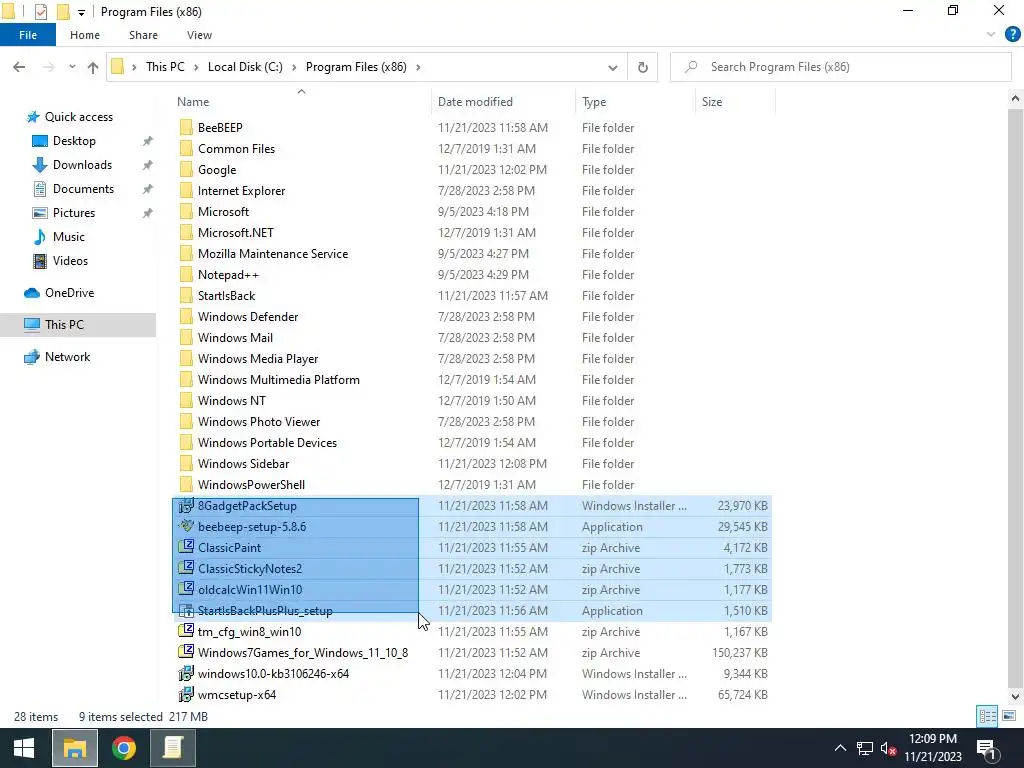Select OneDrive in the sidebar
The image size is (1024, 768).
pyautogui.click(x=69, y=293)
